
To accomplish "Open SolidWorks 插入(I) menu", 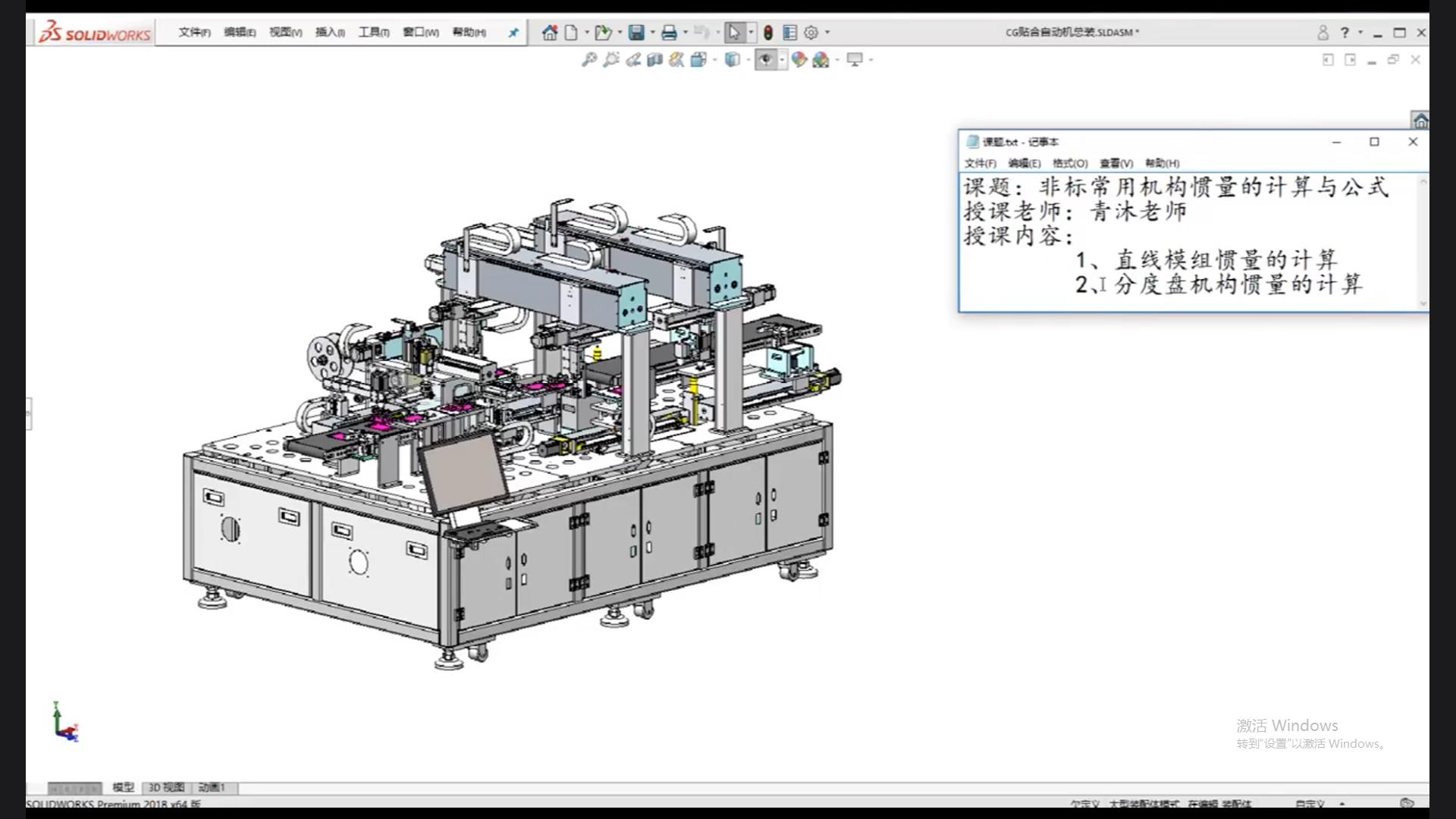I will (330, 33).
